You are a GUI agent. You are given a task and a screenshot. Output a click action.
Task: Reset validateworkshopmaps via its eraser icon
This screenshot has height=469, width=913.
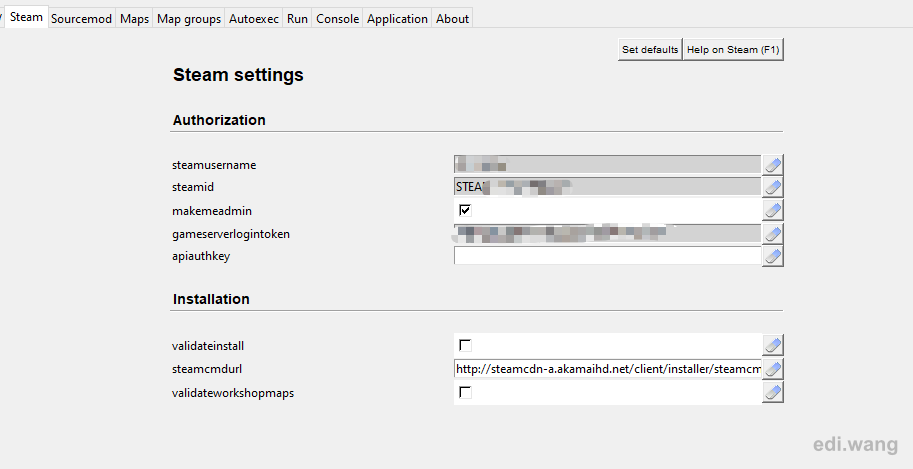pos(773,392)
